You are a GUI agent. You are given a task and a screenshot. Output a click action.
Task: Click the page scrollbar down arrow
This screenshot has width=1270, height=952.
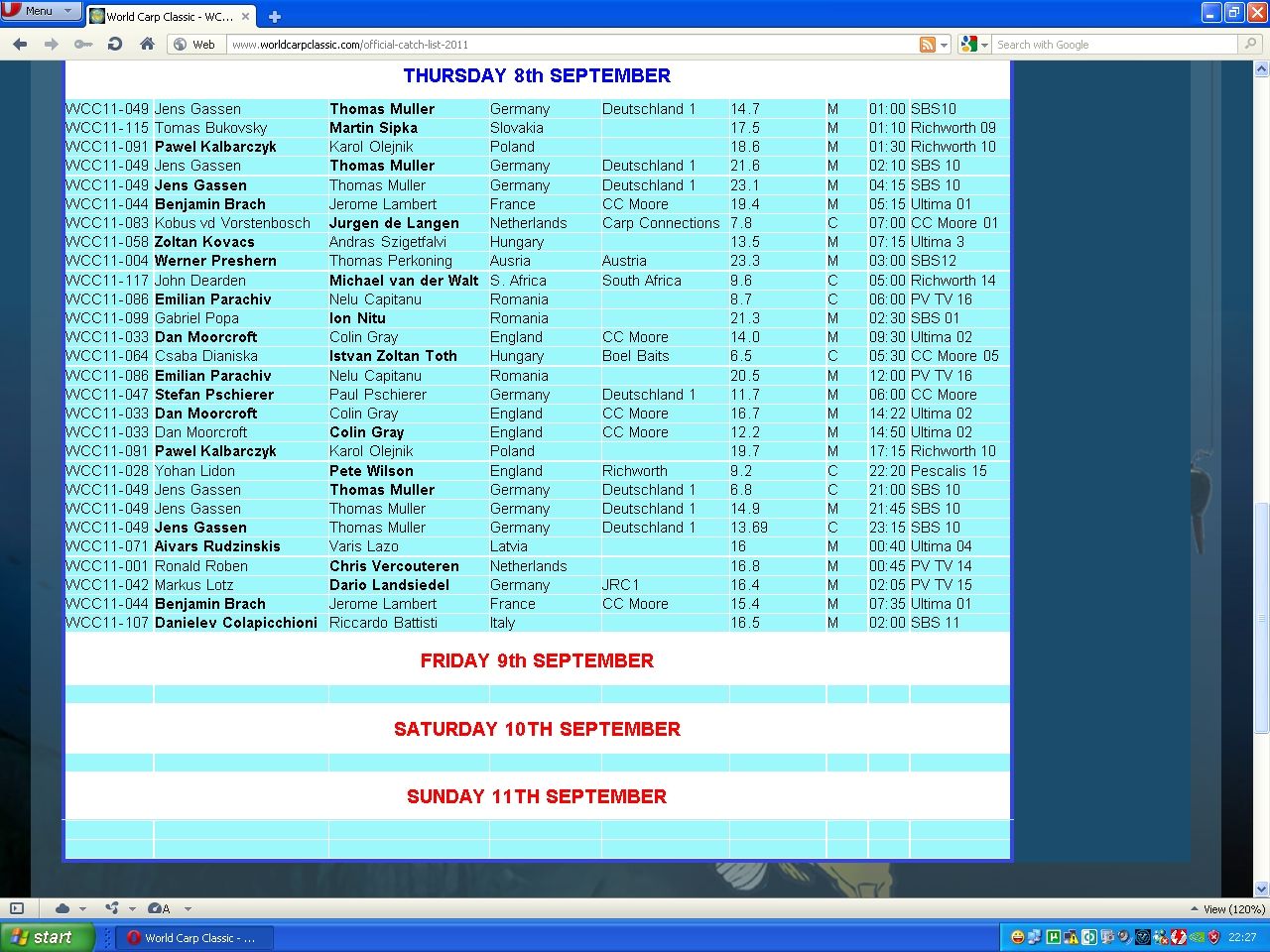tap(1261, 889)
